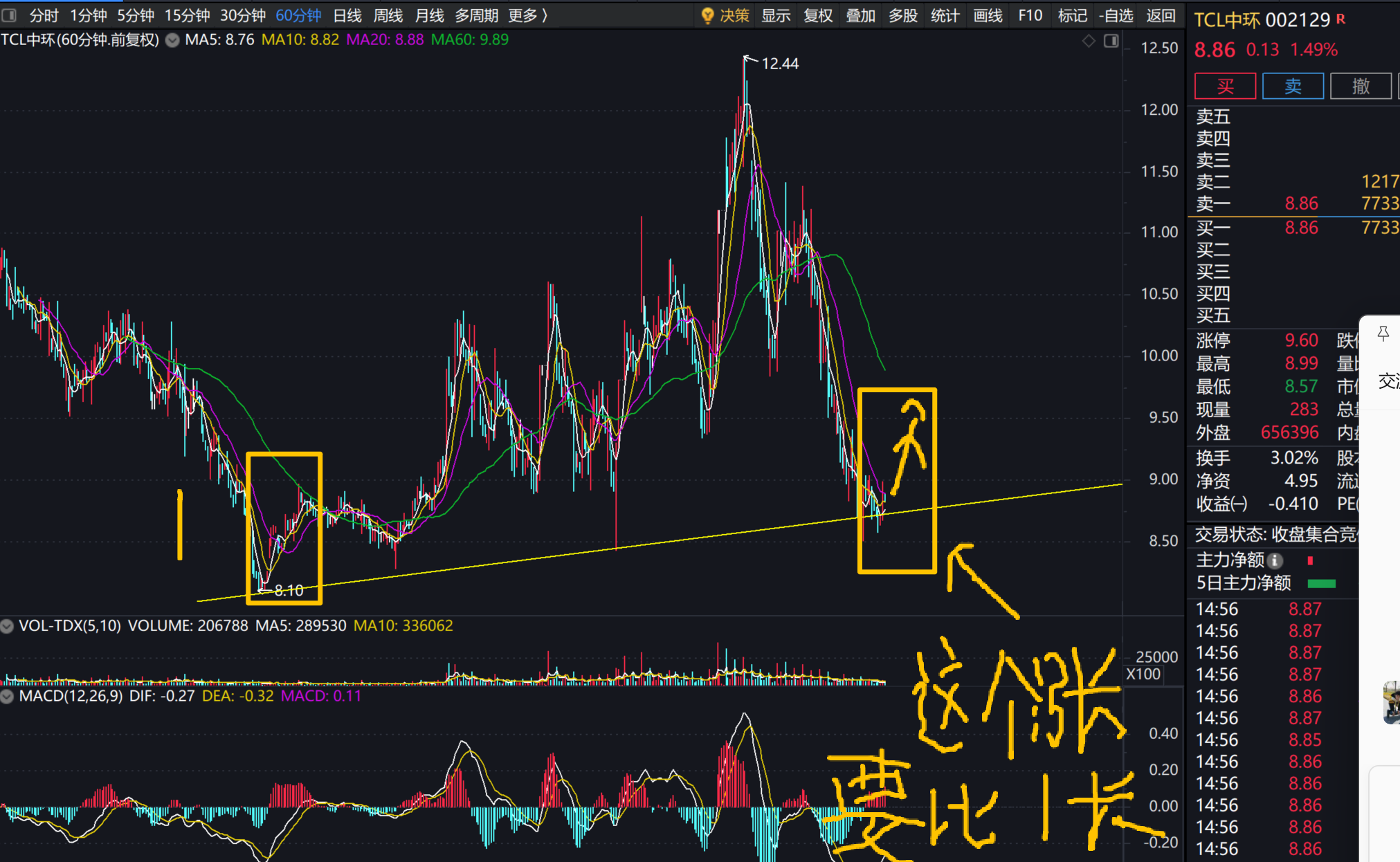Screen dimensions: 1400x862
Task: Click the 收益 value -0.410
Action: pos(1293,504)
